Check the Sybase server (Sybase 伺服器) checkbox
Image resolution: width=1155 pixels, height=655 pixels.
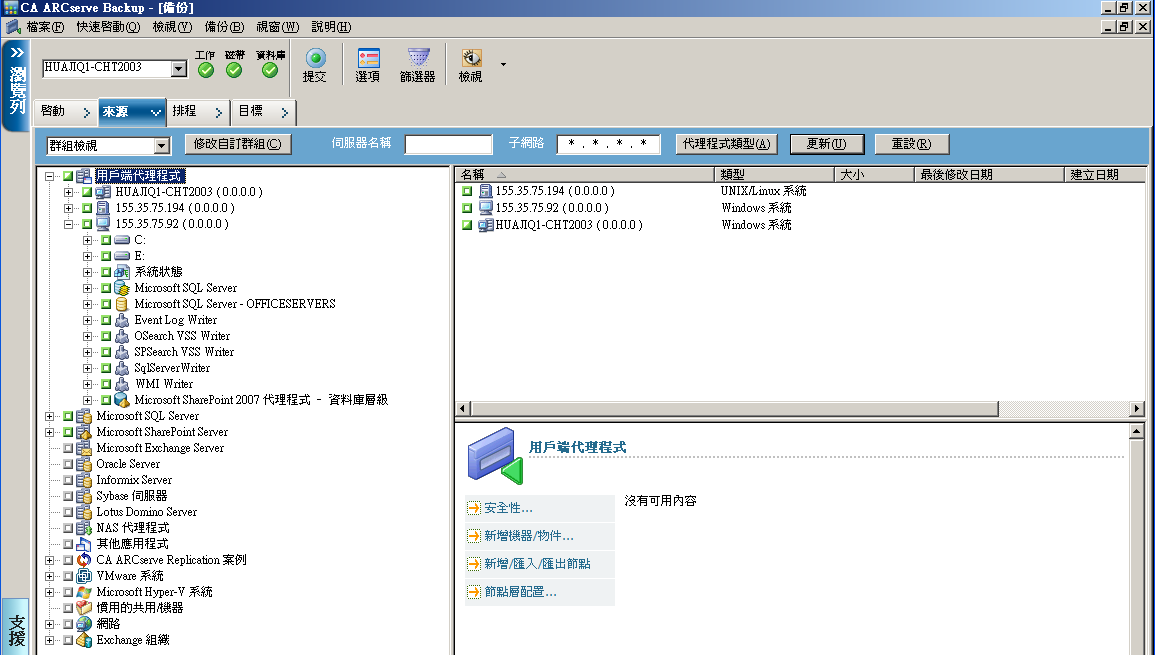tap(68, 496)
